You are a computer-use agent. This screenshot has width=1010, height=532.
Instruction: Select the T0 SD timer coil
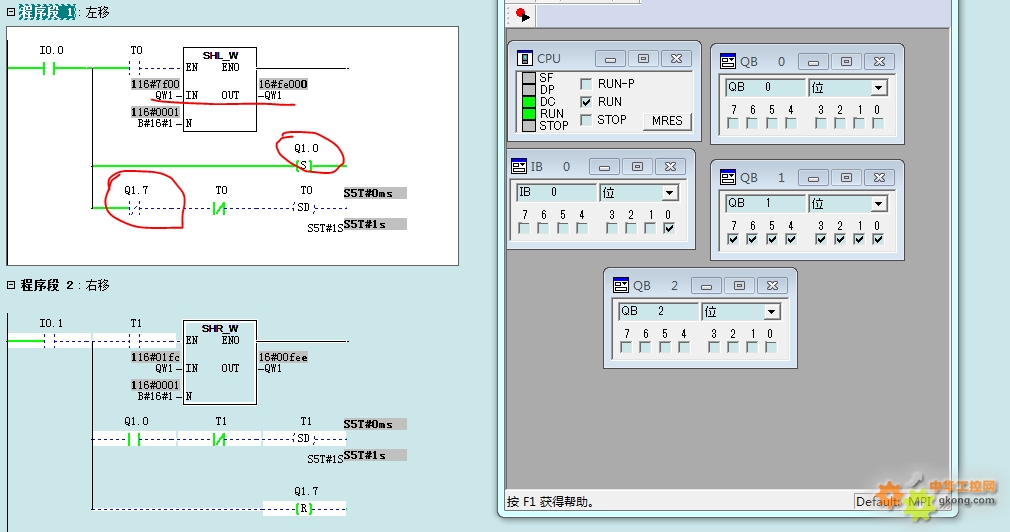(304, 207)
